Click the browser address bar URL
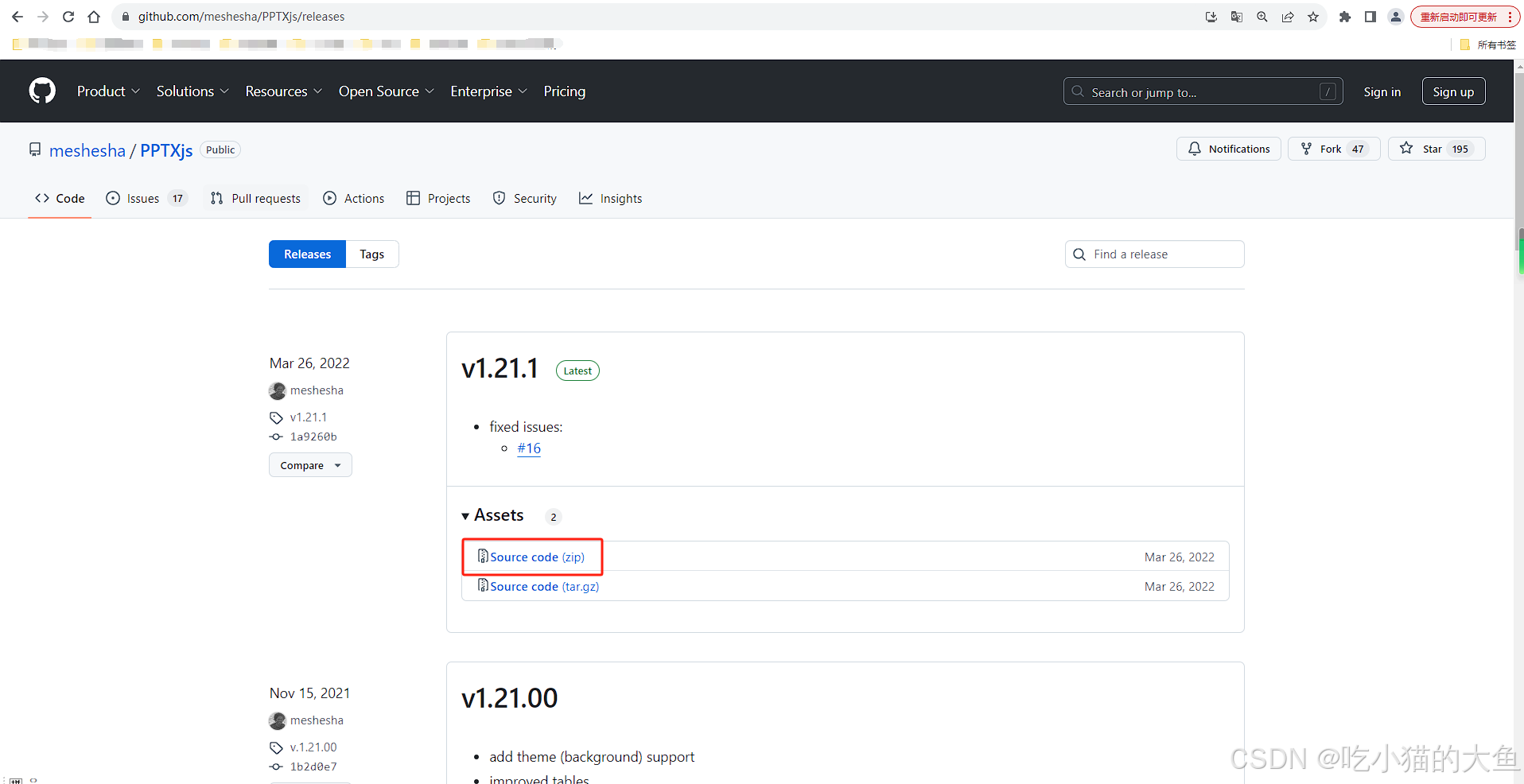The image size is (1524, 784). 242,17
